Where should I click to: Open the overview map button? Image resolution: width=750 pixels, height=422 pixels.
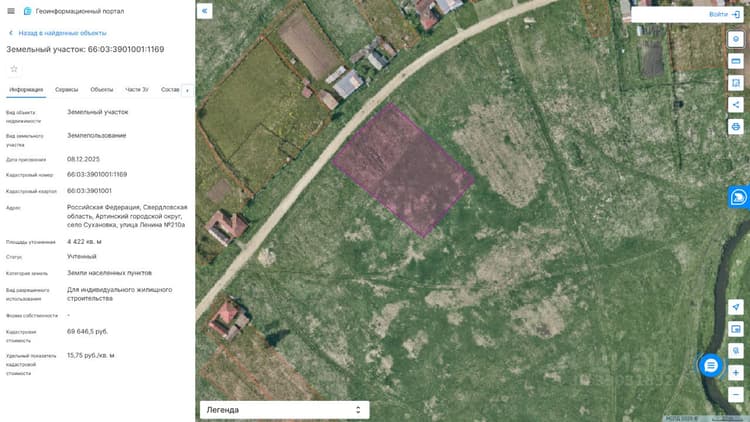point(736,329)
